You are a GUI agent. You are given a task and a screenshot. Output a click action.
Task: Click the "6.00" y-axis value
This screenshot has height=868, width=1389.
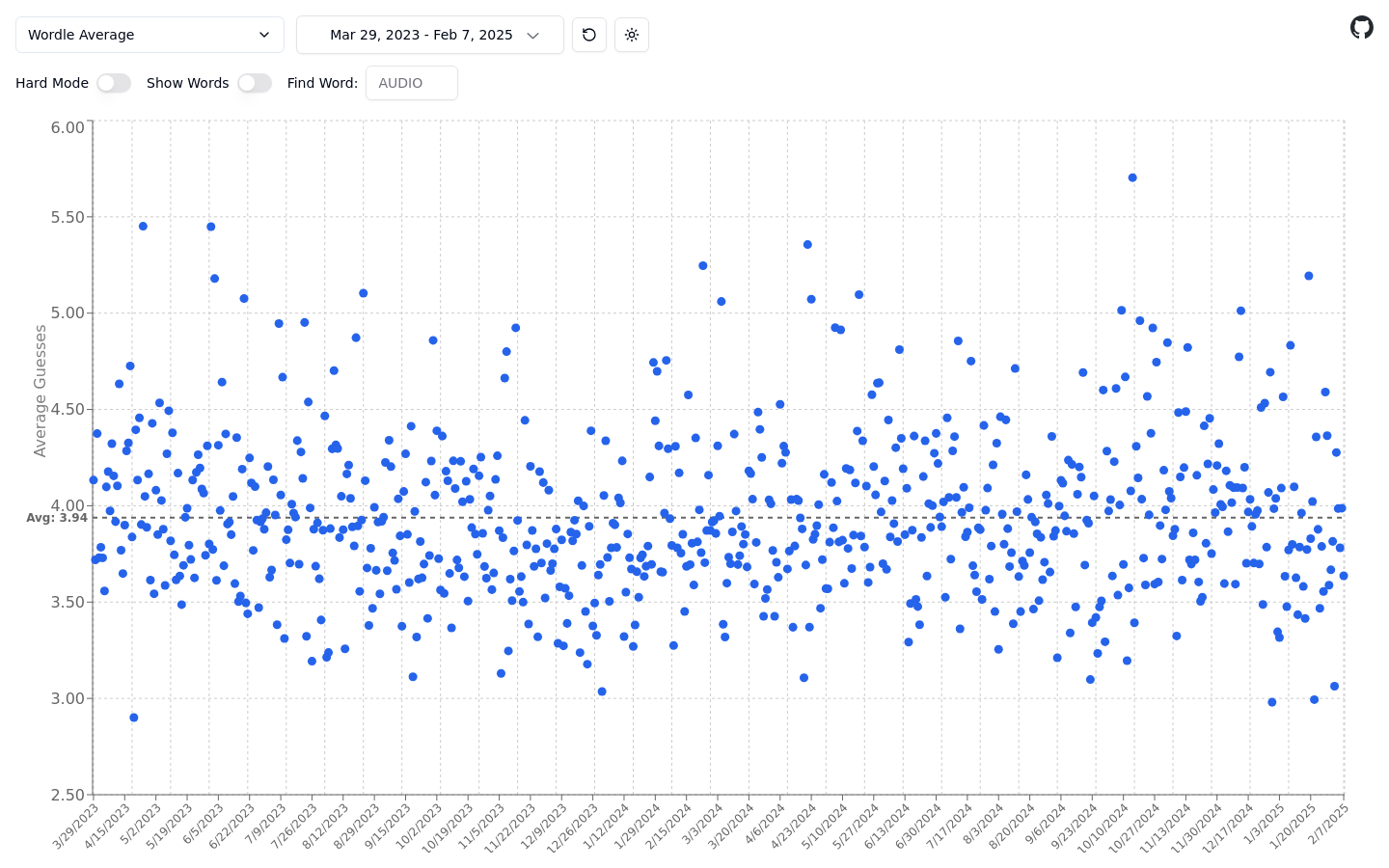pyautogui.click(x=68, y=127)
